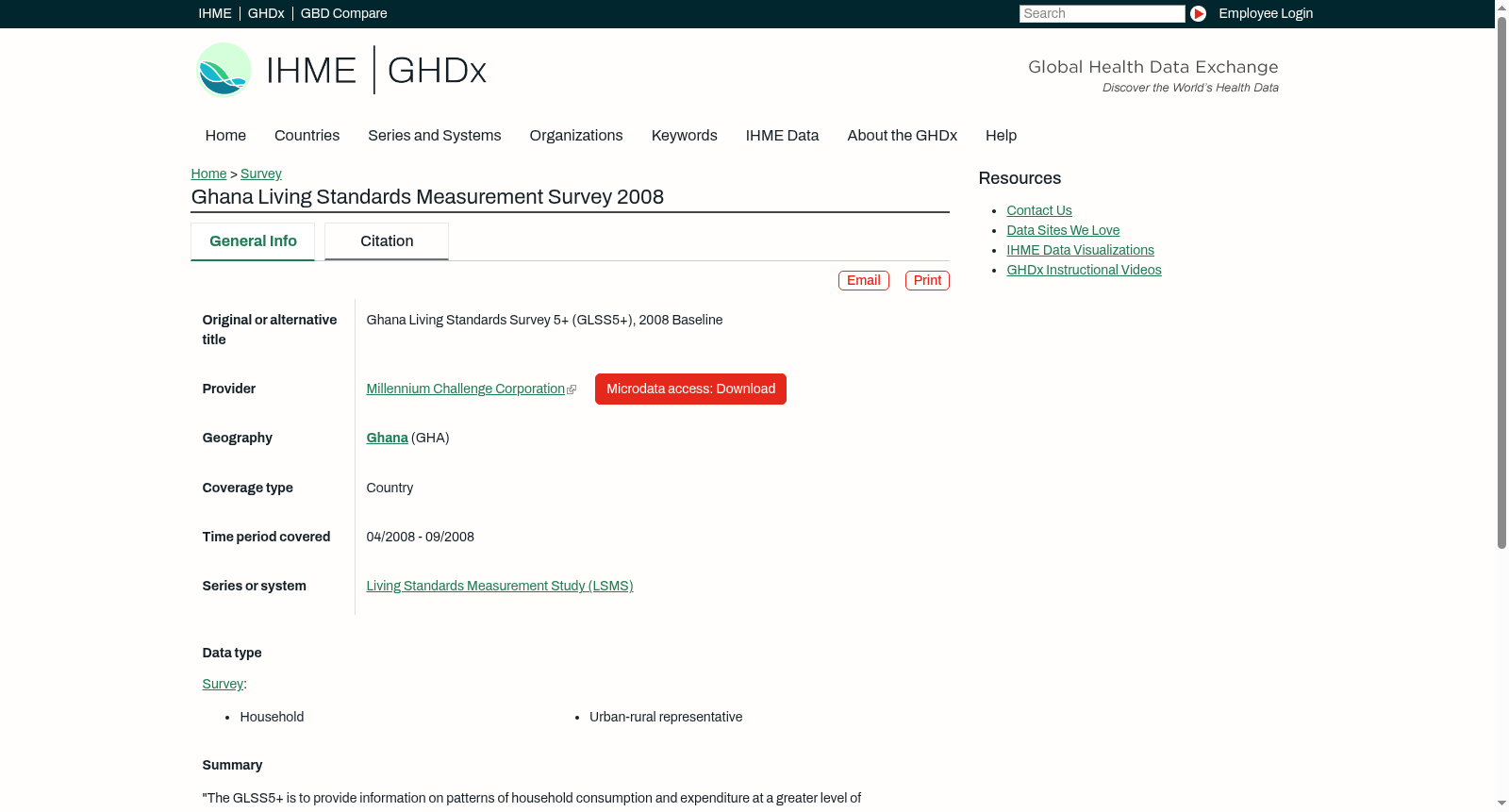Click the IHME leaf logo icon
This screenshot has width=1509, height=812.
(224, 70)
